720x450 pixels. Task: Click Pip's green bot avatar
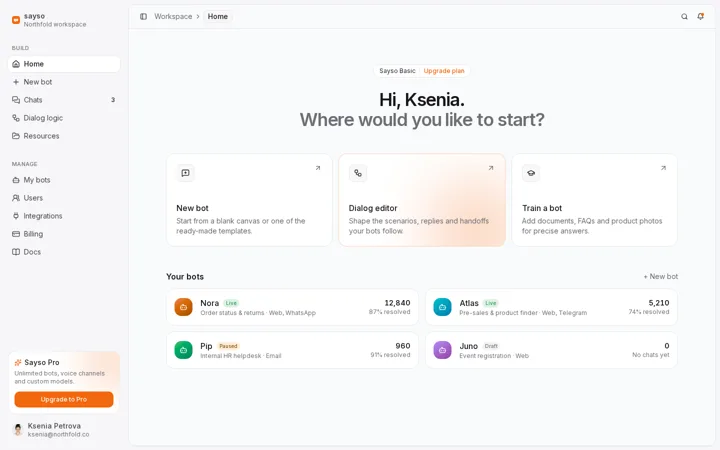pos(183,350)
